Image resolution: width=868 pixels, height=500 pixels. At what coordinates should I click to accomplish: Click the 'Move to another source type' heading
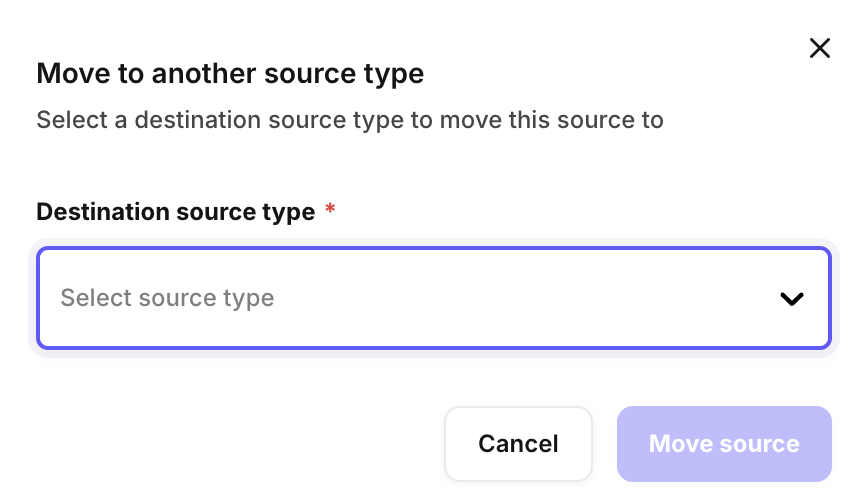[230, 73]
